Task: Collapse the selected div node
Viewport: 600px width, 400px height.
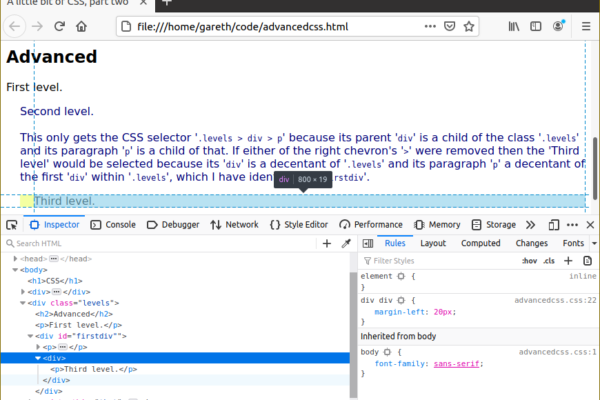Action: tap(38, 358)
